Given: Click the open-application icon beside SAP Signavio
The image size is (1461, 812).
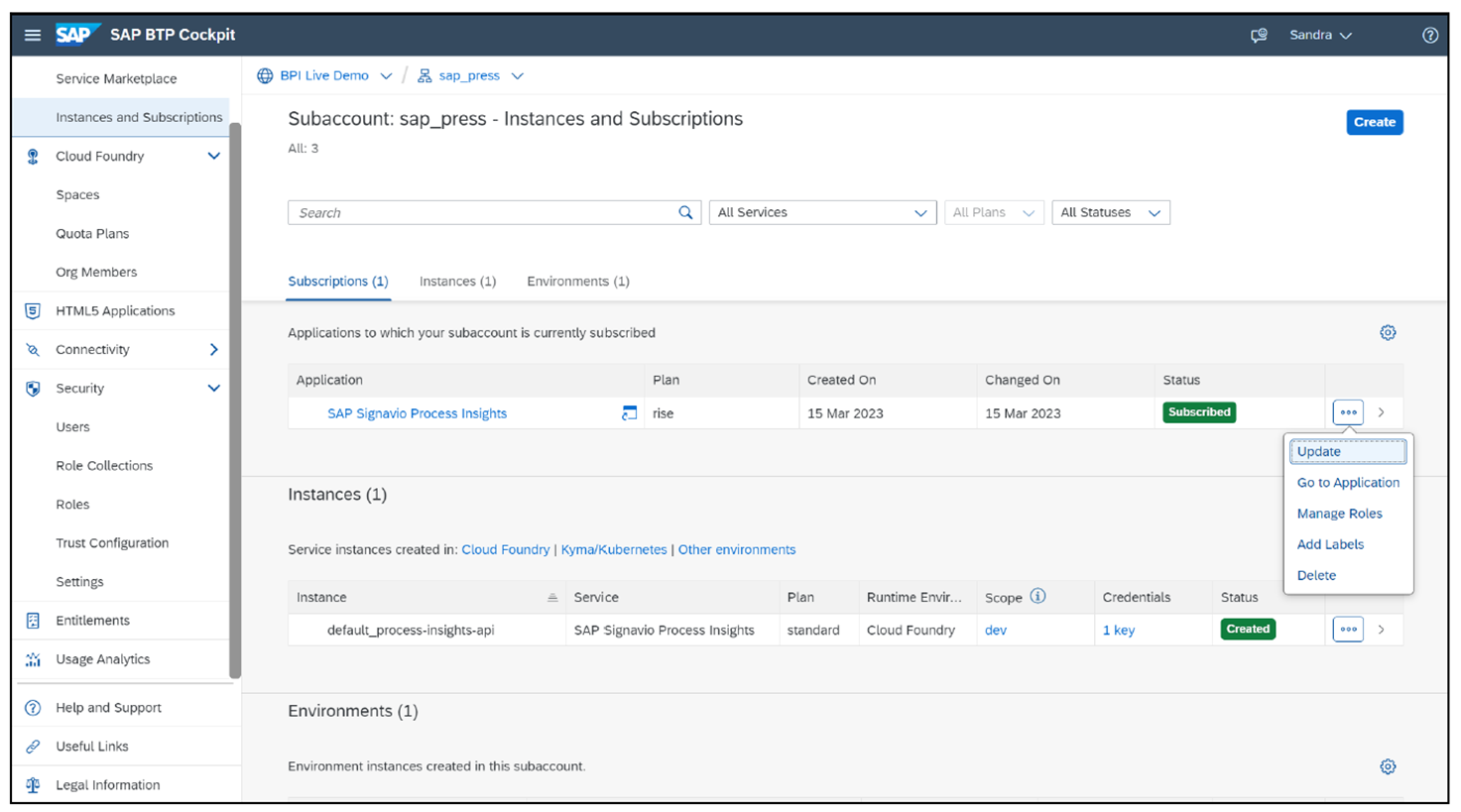Looking at the screenshot, I should [629, 413].
